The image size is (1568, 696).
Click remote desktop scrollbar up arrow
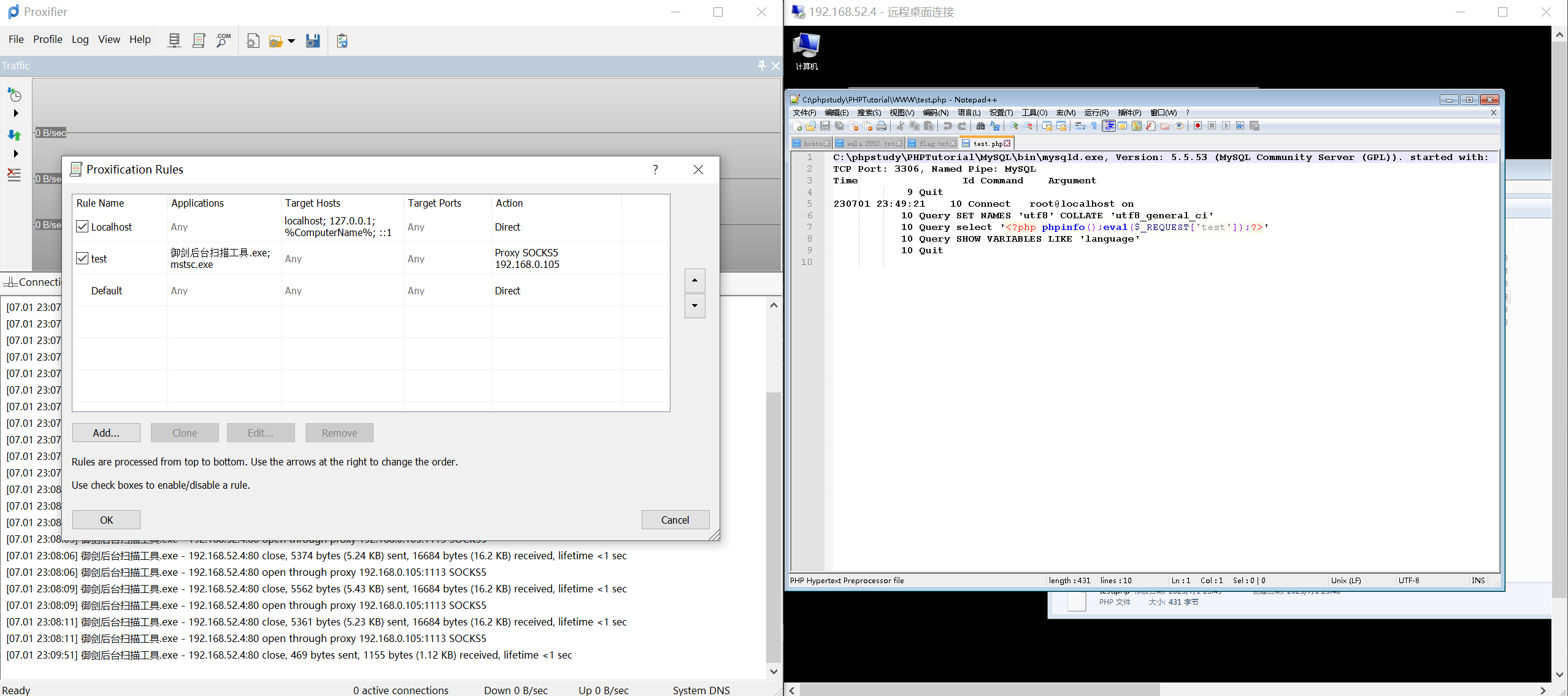[x=1559, y=35]
